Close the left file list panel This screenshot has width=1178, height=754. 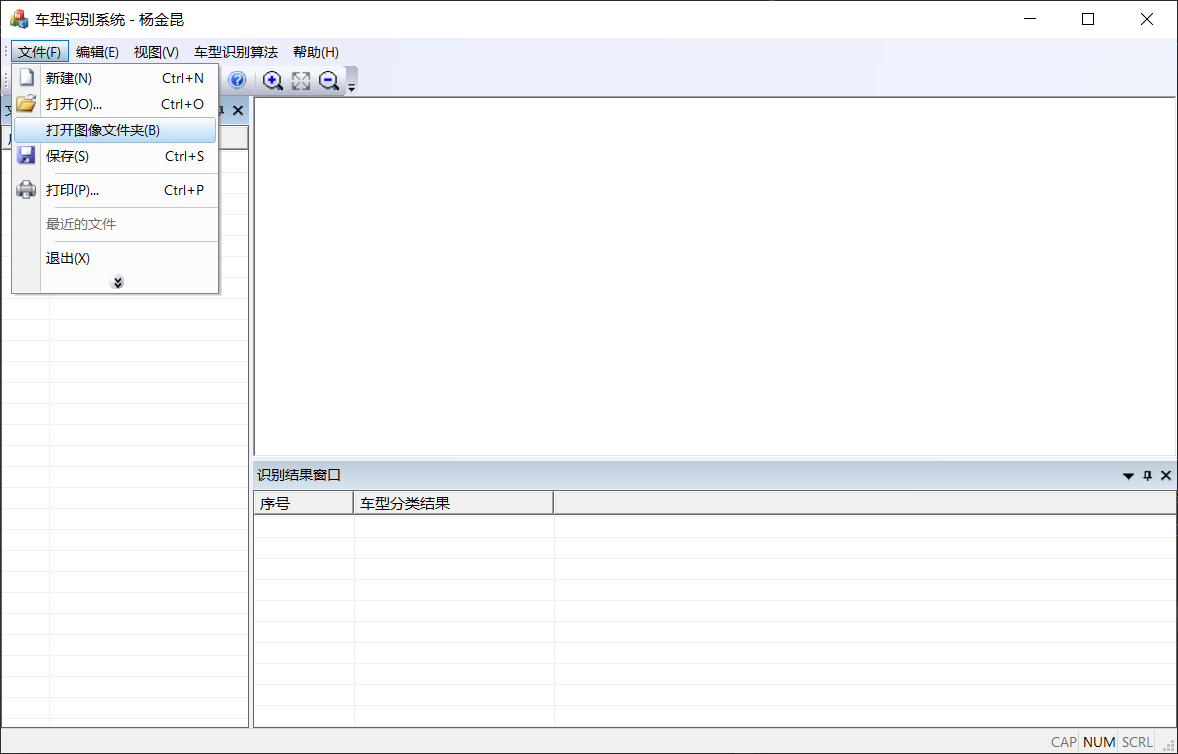(x=238, y=110)
